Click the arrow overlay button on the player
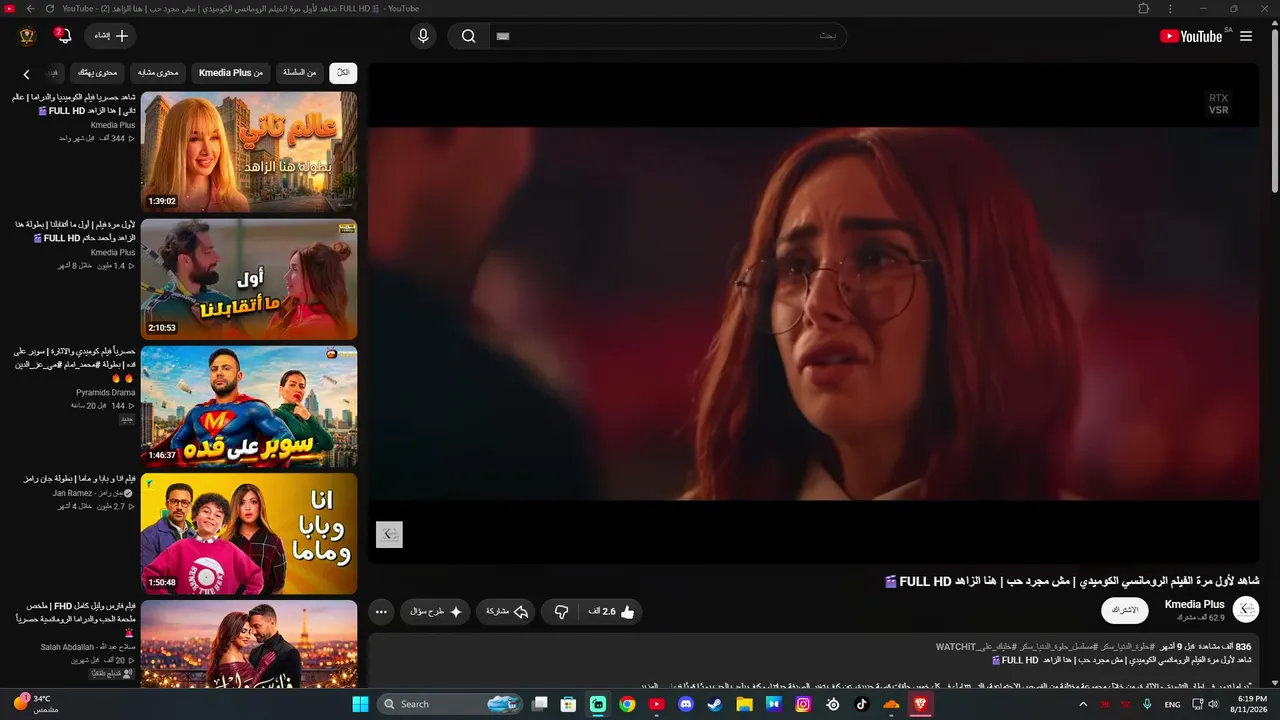Screen dimensions: 1280x720 tap(389, 535)
